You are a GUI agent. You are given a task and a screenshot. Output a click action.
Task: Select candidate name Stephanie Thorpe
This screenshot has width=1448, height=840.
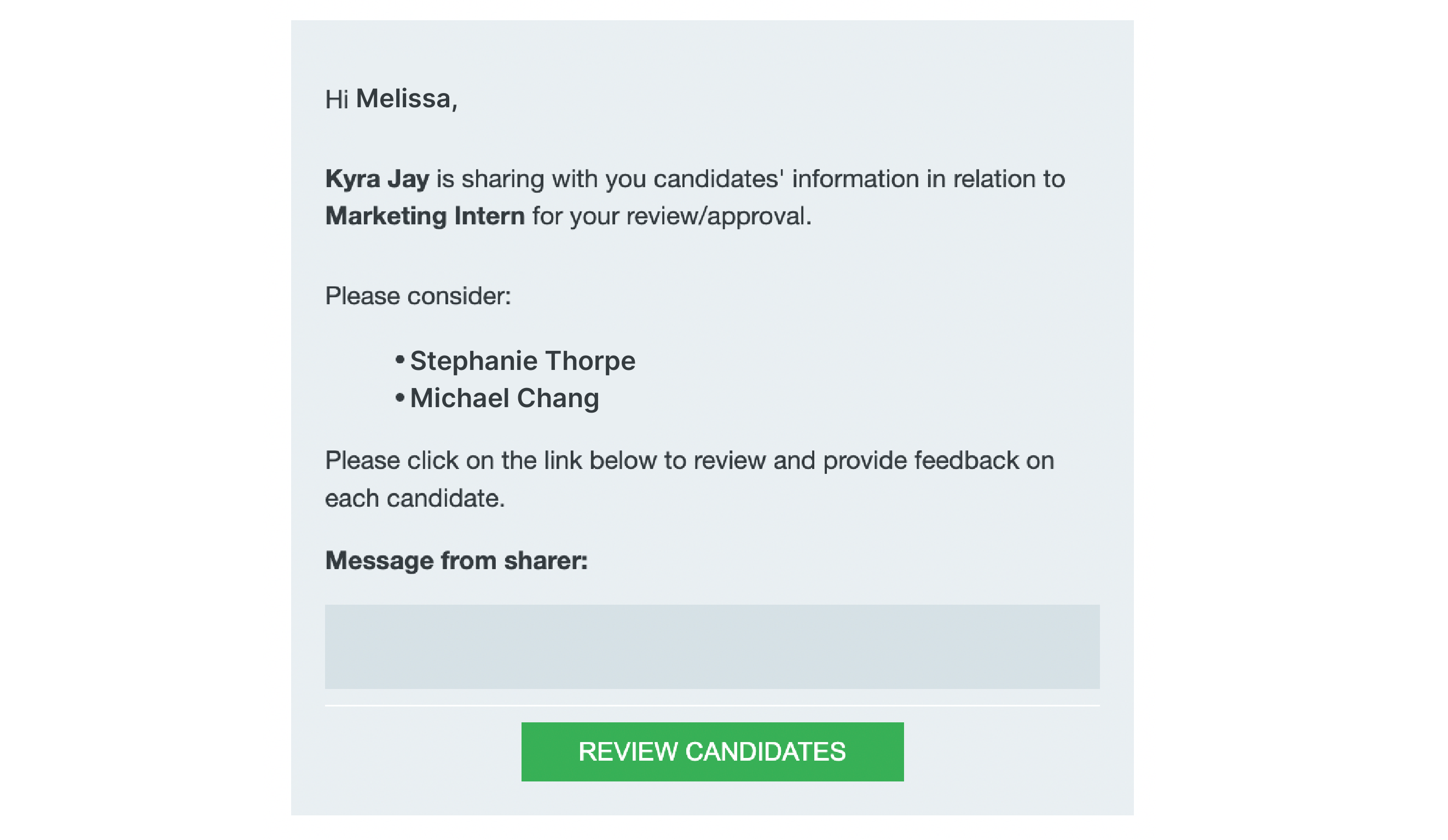[x=522, y=361]
